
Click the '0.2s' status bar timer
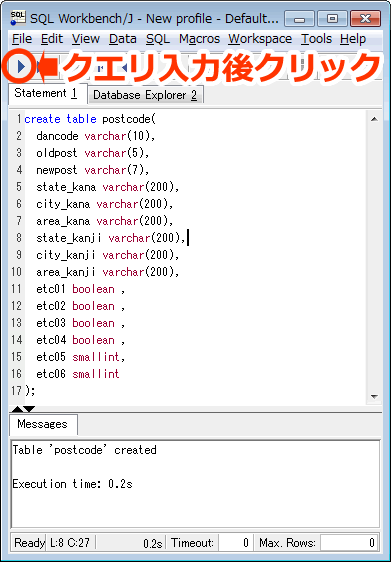point(153,543)
